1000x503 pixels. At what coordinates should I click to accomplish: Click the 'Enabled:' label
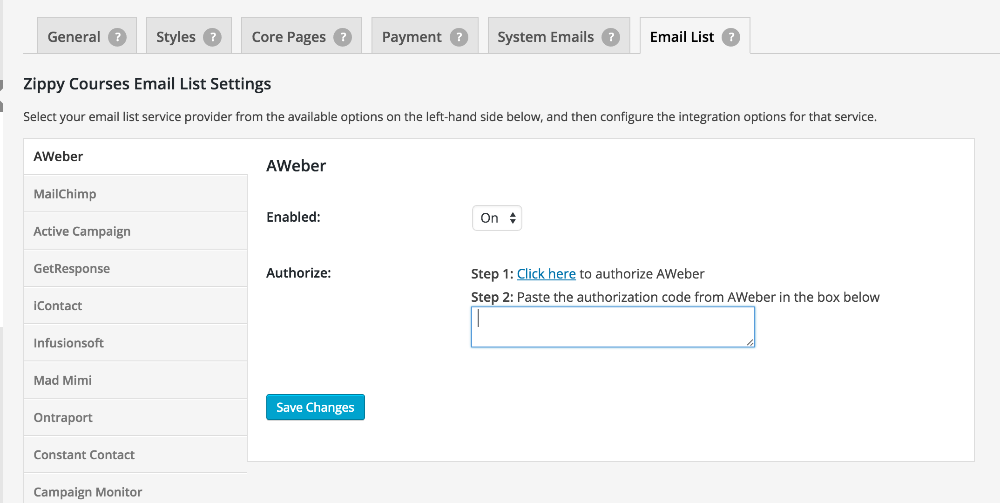pyautogui.click(x=293, y=217)
